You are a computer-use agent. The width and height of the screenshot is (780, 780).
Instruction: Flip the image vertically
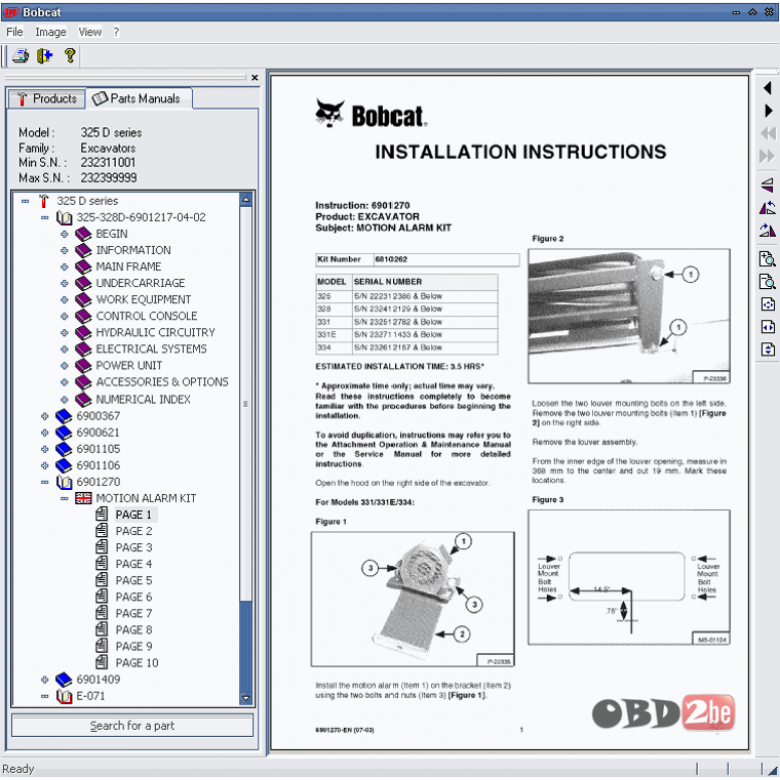768,185
